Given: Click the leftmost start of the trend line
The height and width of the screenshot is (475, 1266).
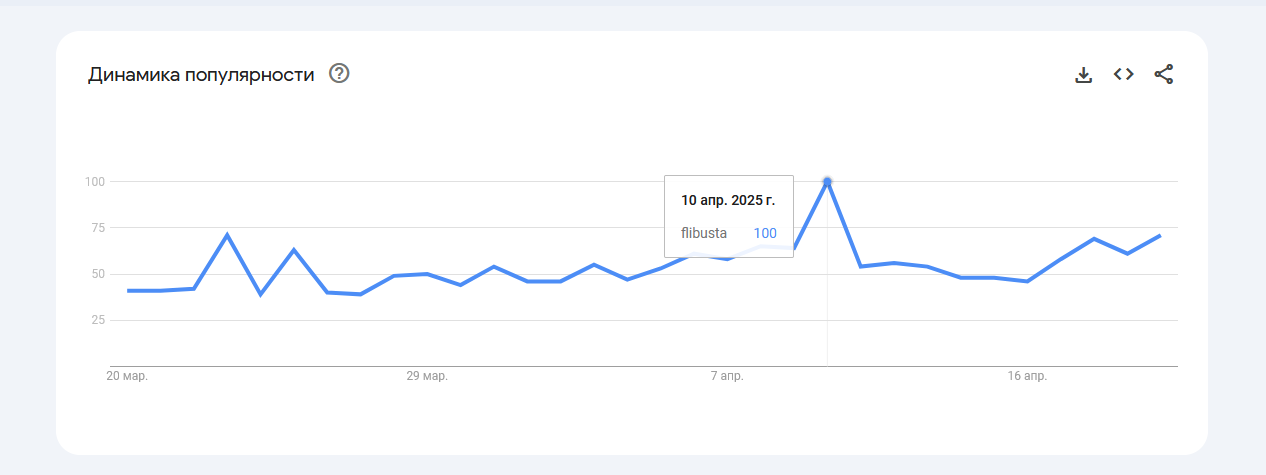Looking at the screenshot, I should pos(128,290).
